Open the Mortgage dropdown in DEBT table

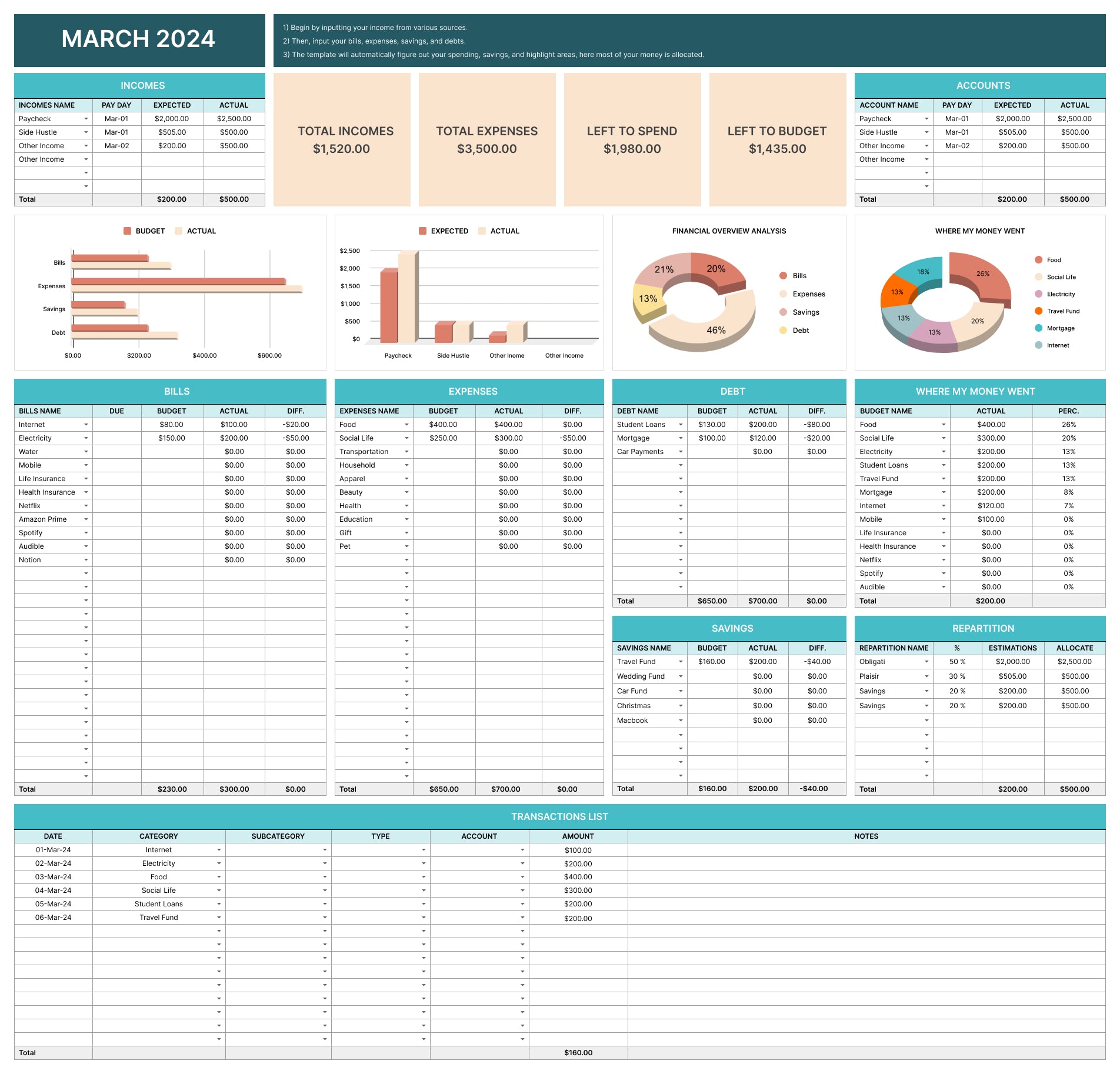pyautogui.click(x=681, y=438)
